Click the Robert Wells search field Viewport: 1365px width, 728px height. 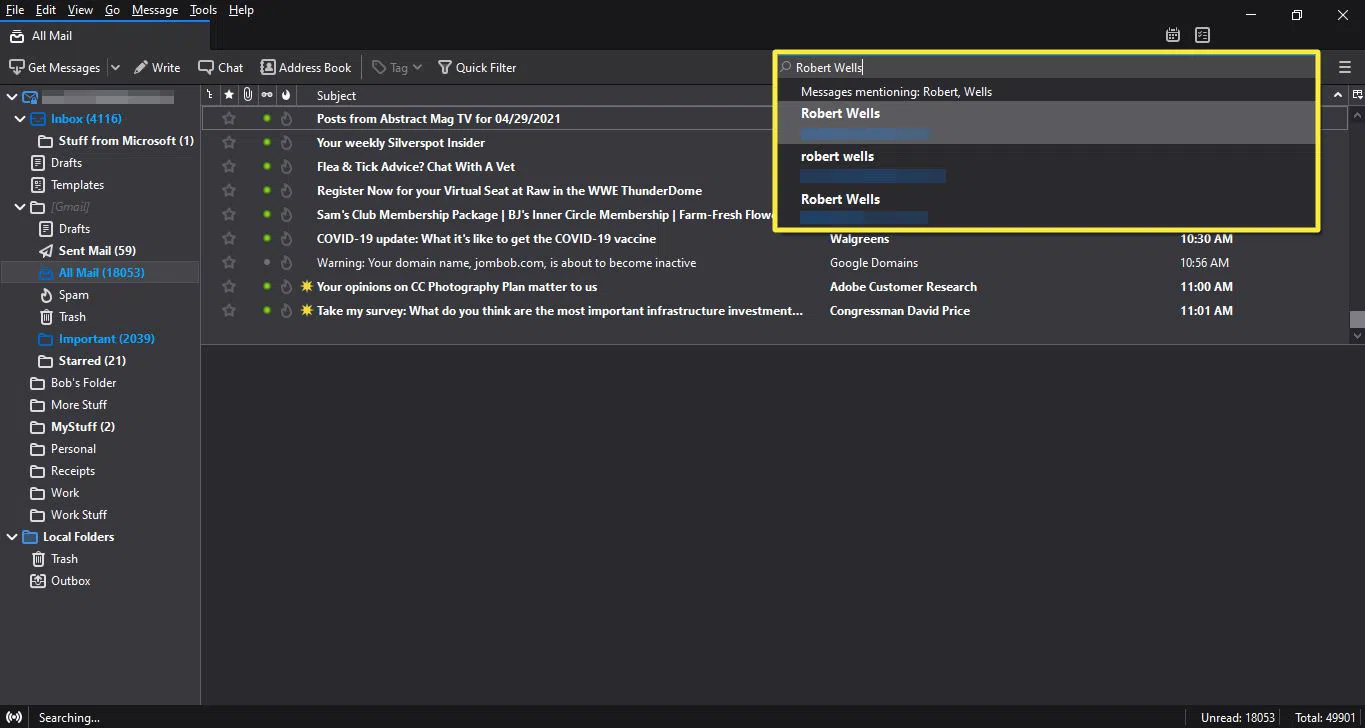click(1050, 67)
